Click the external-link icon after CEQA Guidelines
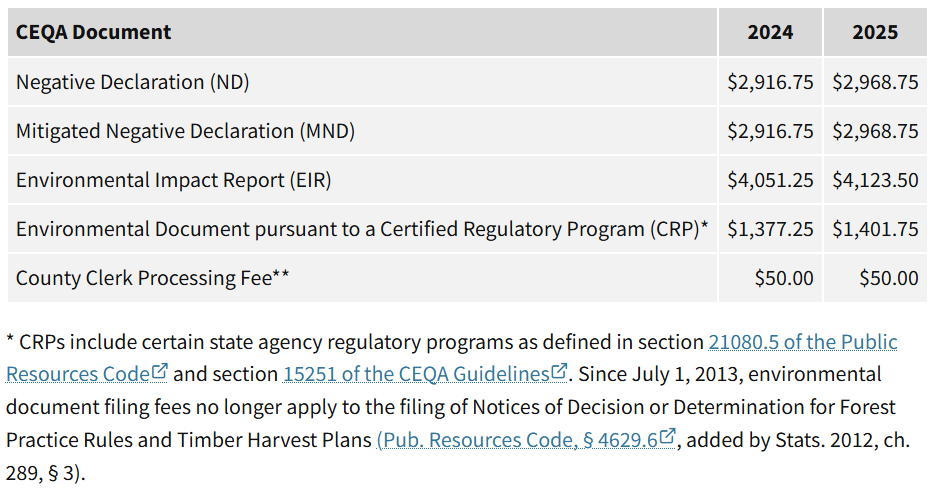Image resolution: width=933 pixels, height=488 pixels. click(560, 373)
